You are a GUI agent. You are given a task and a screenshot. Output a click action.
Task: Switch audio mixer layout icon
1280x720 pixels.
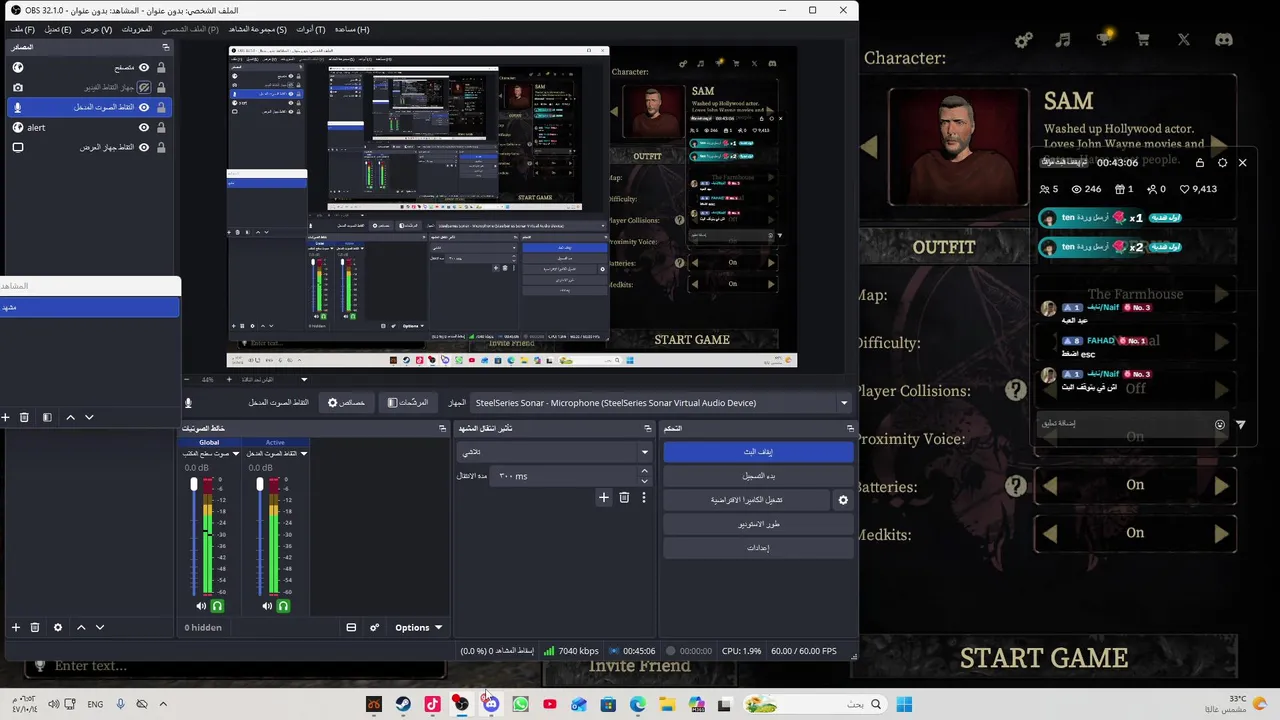point(351,627)
